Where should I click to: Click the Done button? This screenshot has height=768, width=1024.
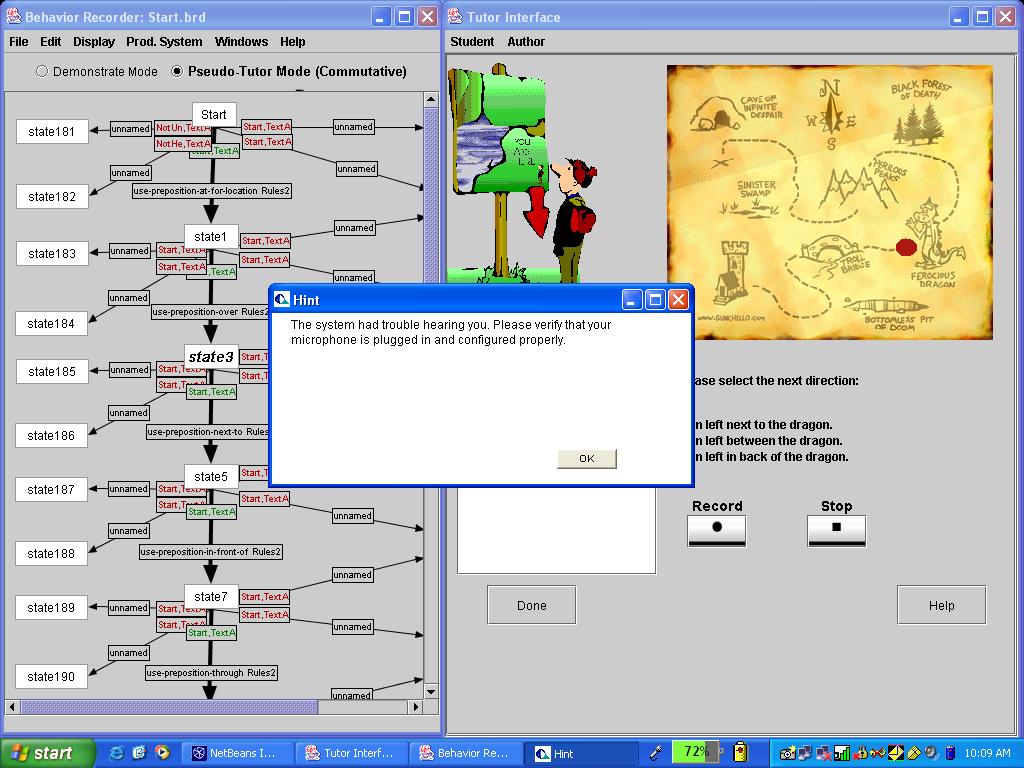[x=531, y=605]
